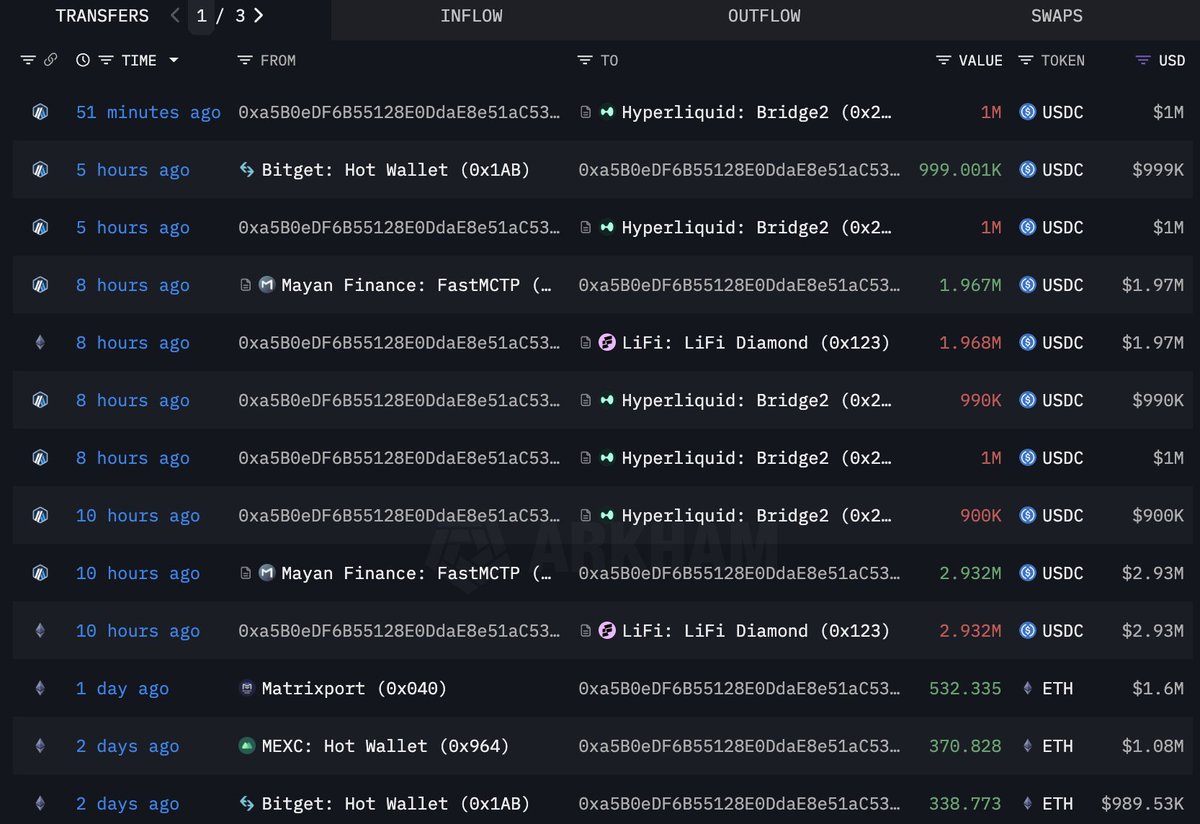Click USDC token icon in top row
The width and height of the screenshot is (1200, 824).
(x=1027, y=113)
